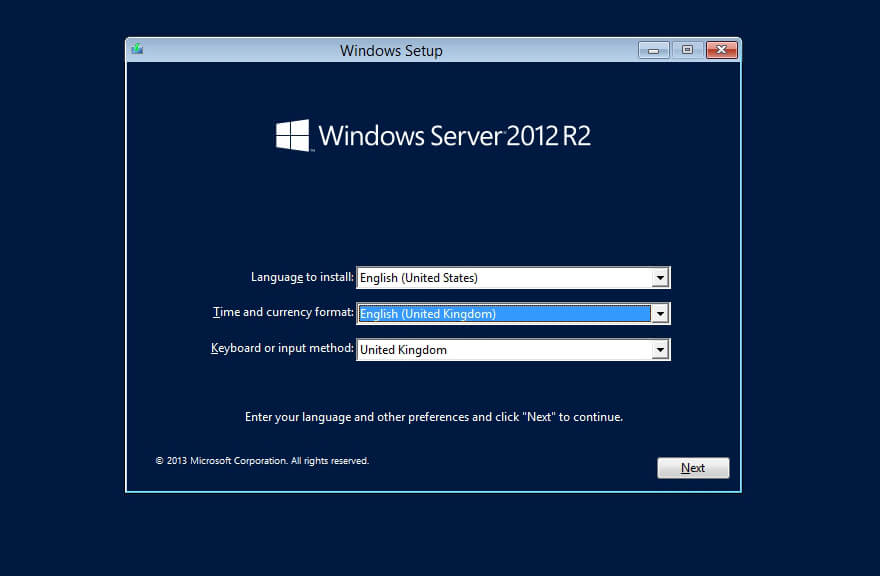Viewport: 880px width, 576px height.
Task: Open the Time and currency format dropdown arrow
Action: (x=660, y=314)
